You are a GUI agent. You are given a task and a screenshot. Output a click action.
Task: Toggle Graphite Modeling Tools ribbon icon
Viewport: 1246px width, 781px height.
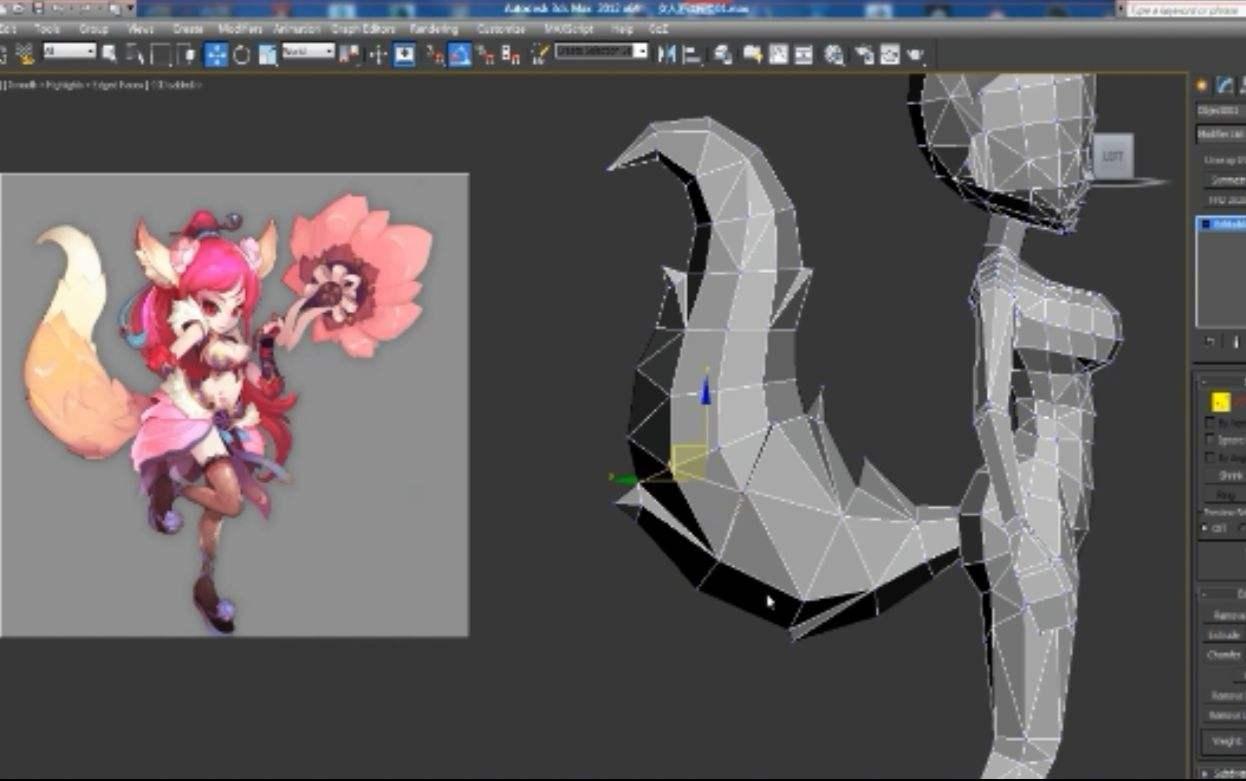tap(751, 54)
